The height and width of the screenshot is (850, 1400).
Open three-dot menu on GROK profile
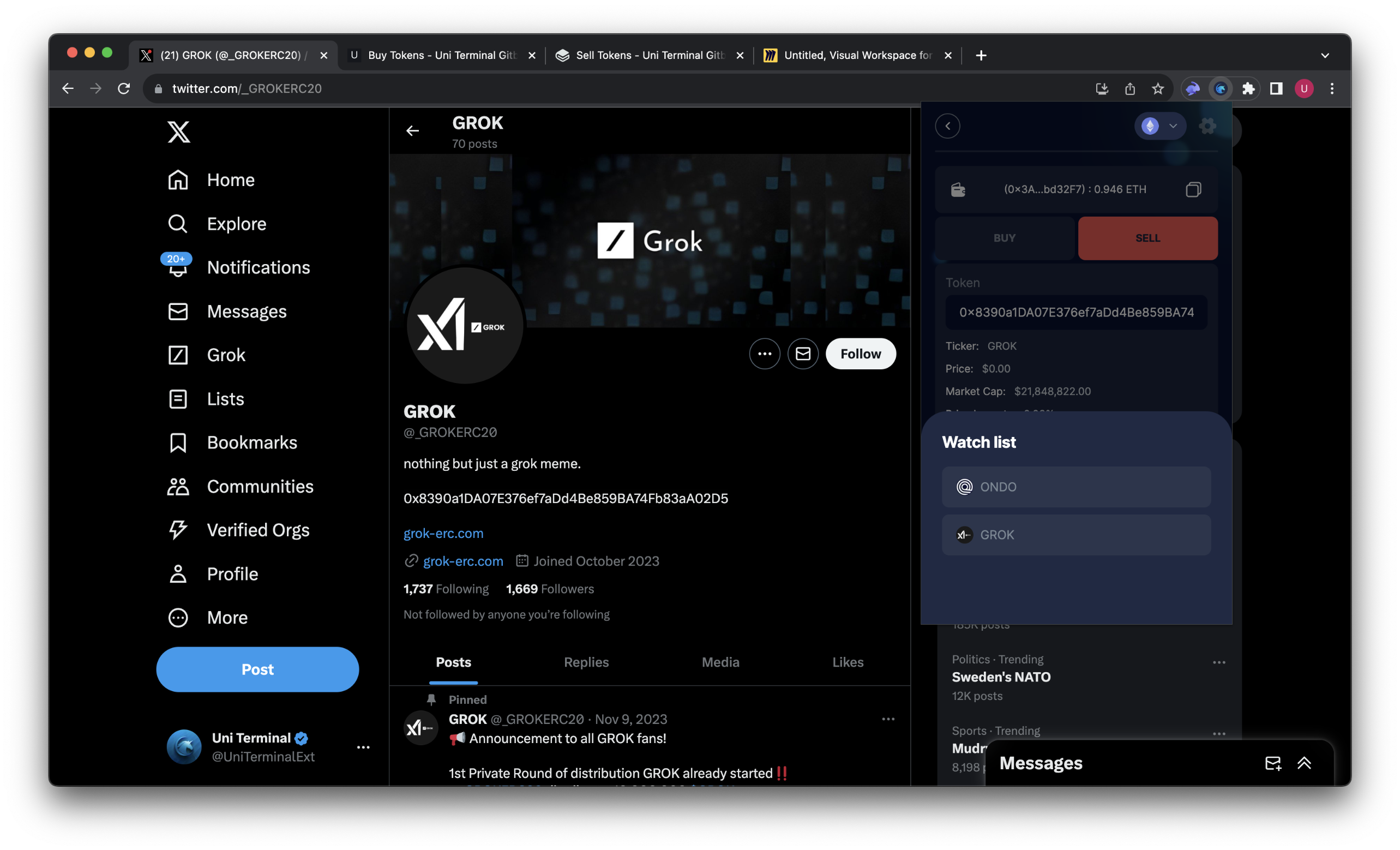[764, 354]
